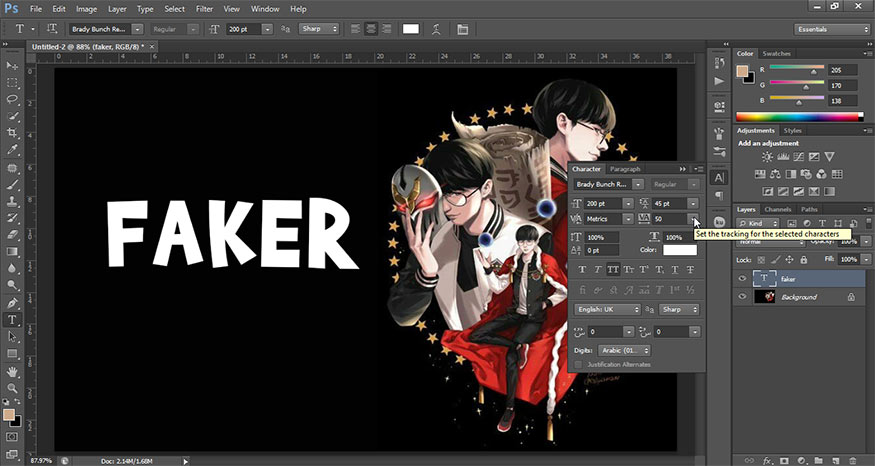The width and height of the screenshot is (875, 466).
Task: Switch to the Paragraph tab
Action: point(625,169)
